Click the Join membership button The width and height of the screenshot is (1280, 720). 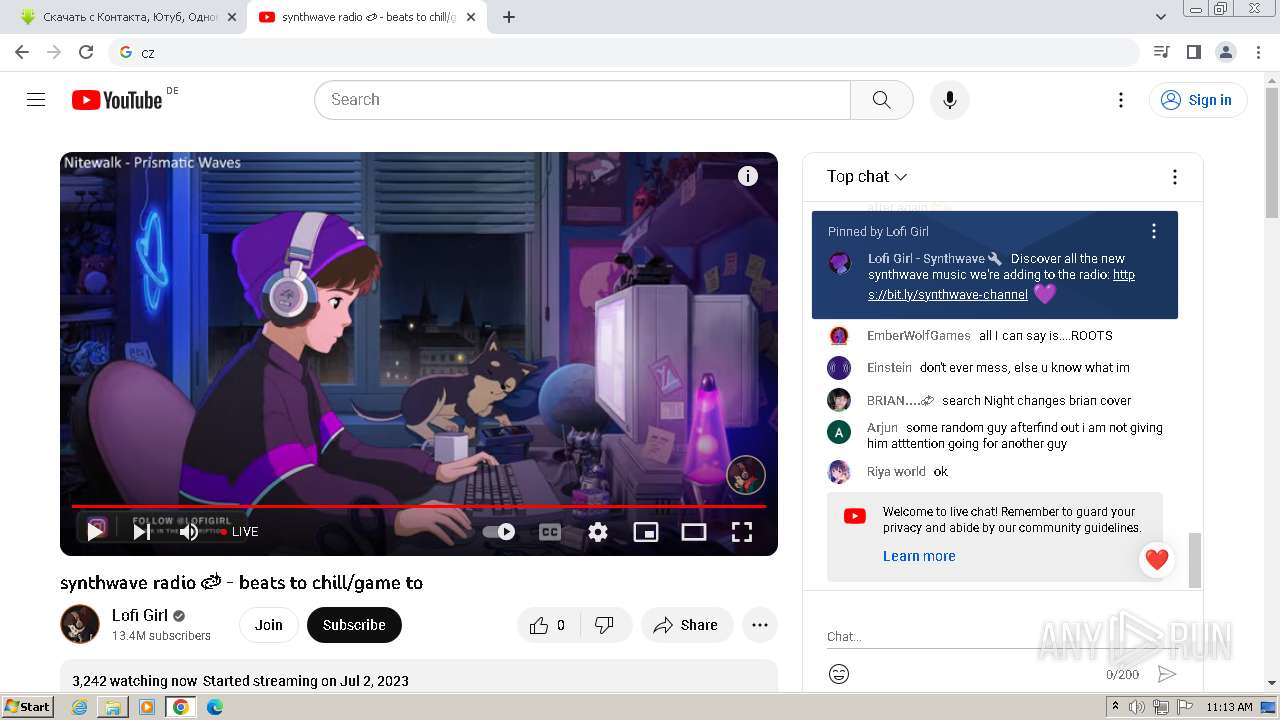tap(268, 625)
